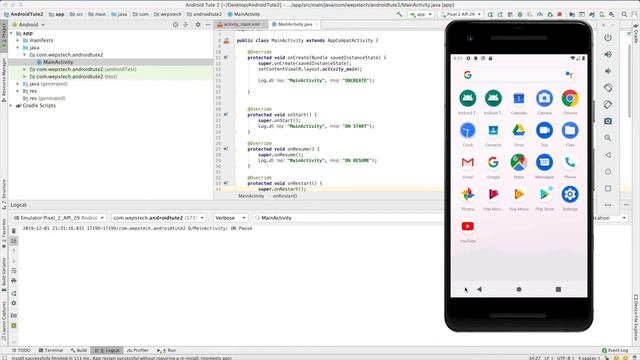Viewport: 640px width, 360px height.
Task: Open the app run configuration dropdown
Action: [x=421, y=14]
